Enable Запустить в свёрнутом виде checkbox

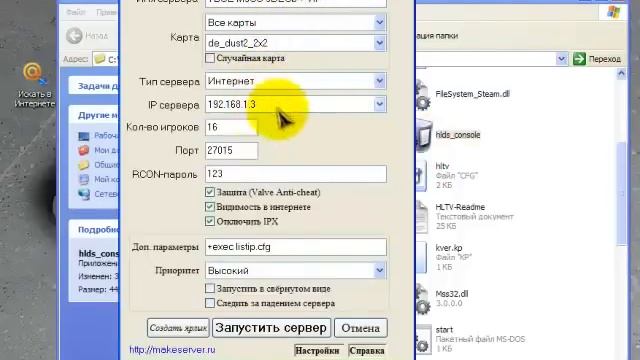tap(210, 288)
